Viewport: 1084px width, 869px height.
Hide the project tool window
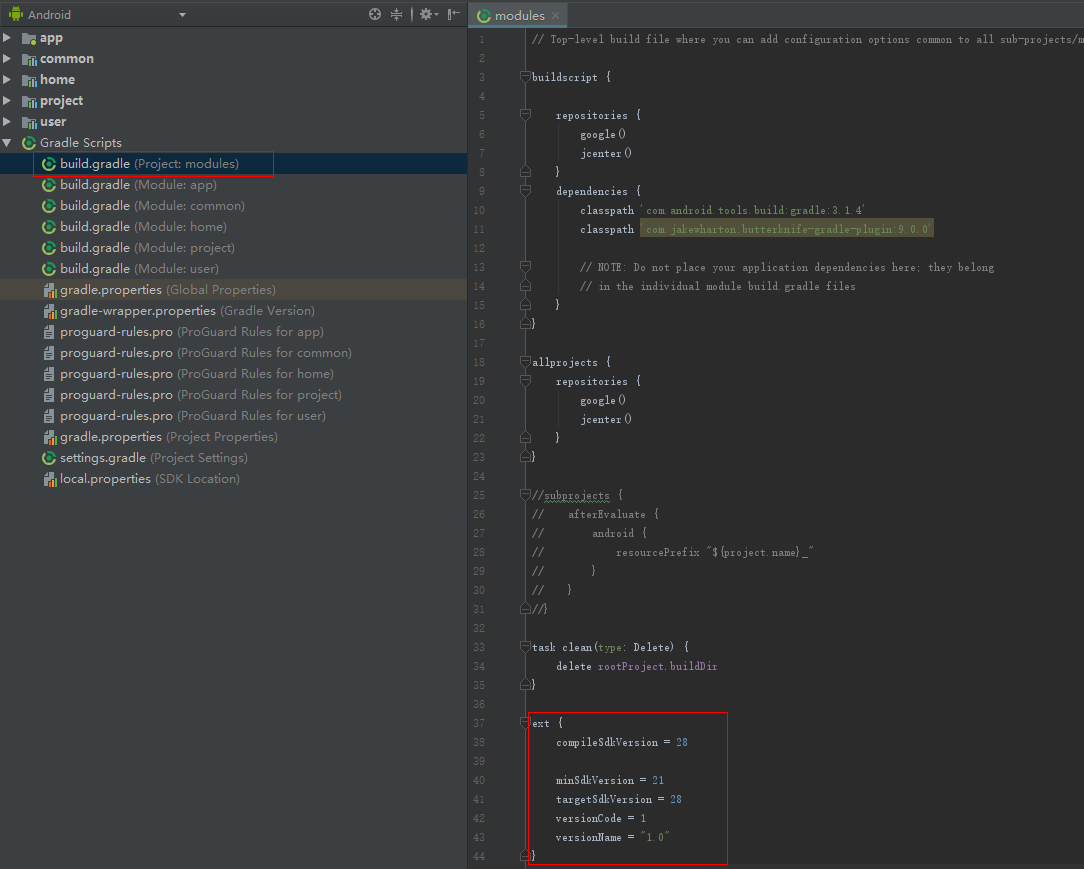click(454, 14)
